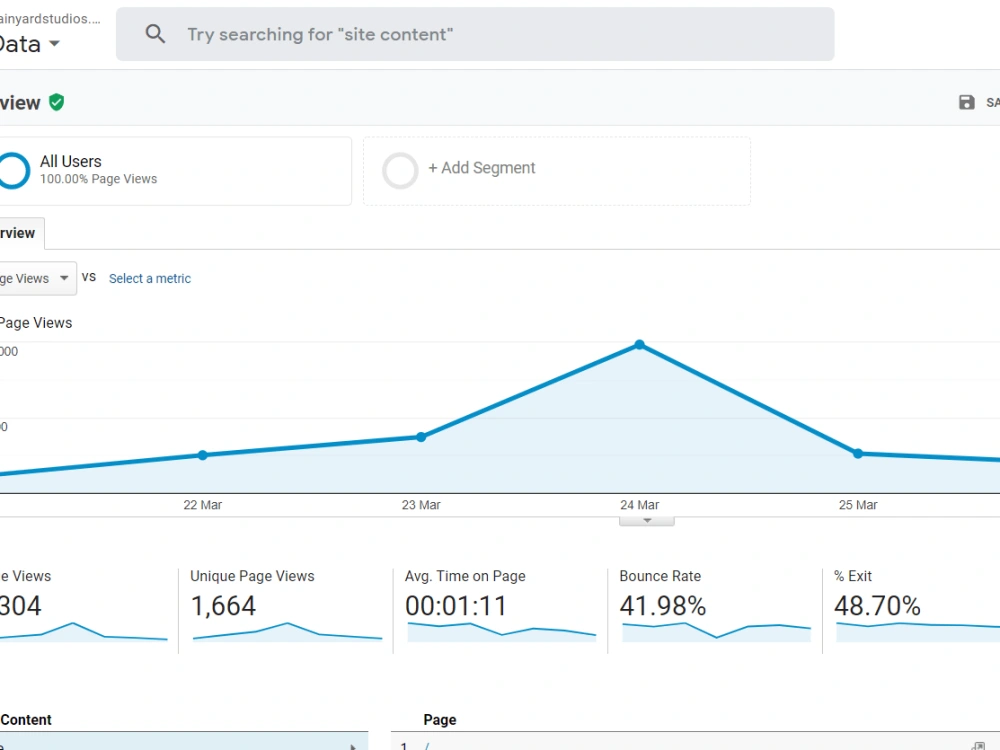
Task: Open the Data account dropdown arrow
Action: tap(54, 44)
